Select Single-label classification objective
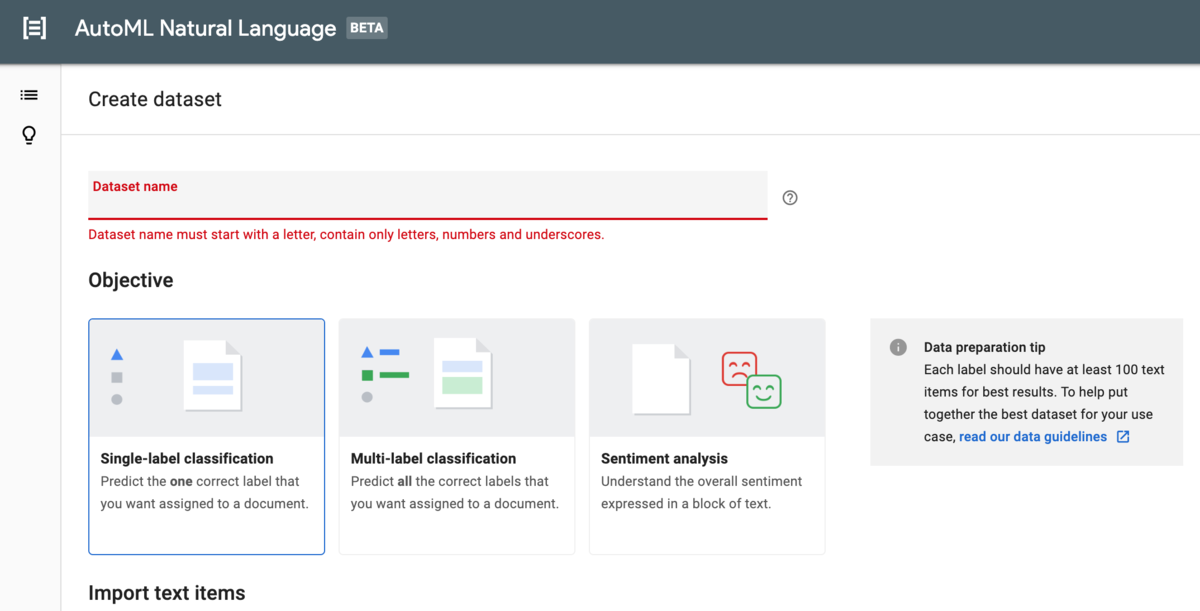 (187, 459)
